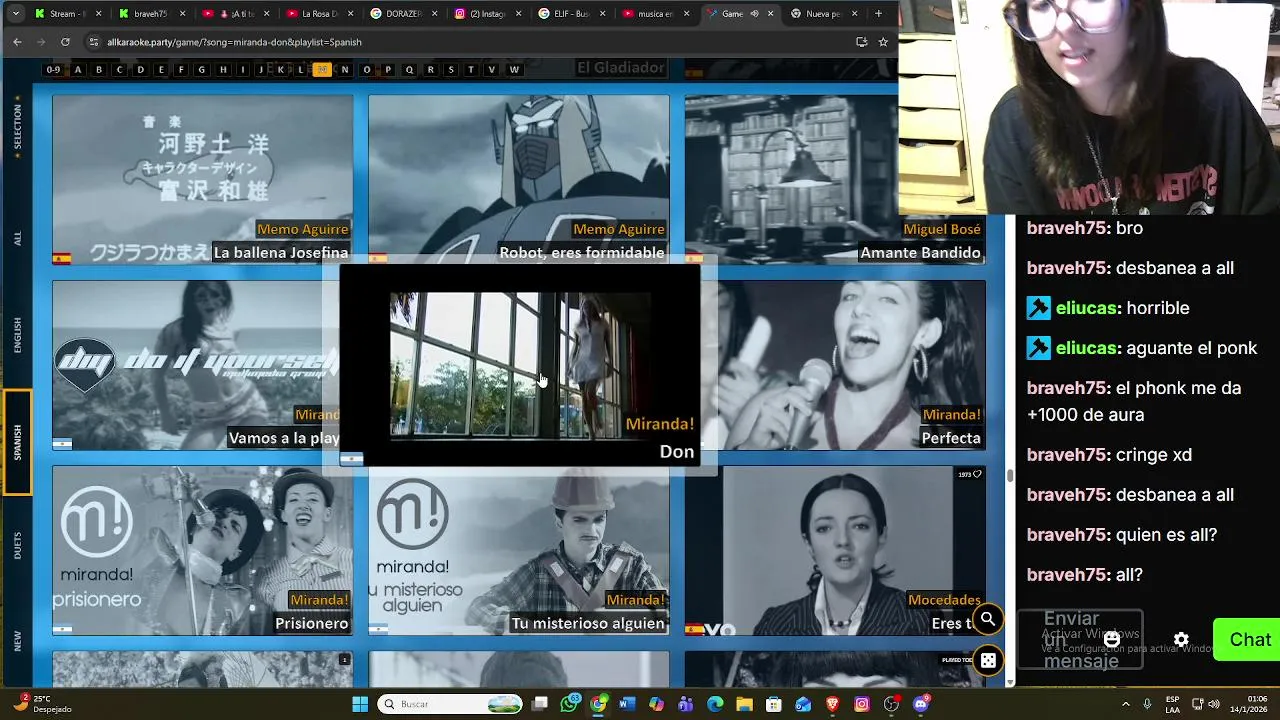Filter songs by letter A
Image resolution: width=1280 pixels, height=720 pixels.
pyautogui.click(x=78, y=69)
